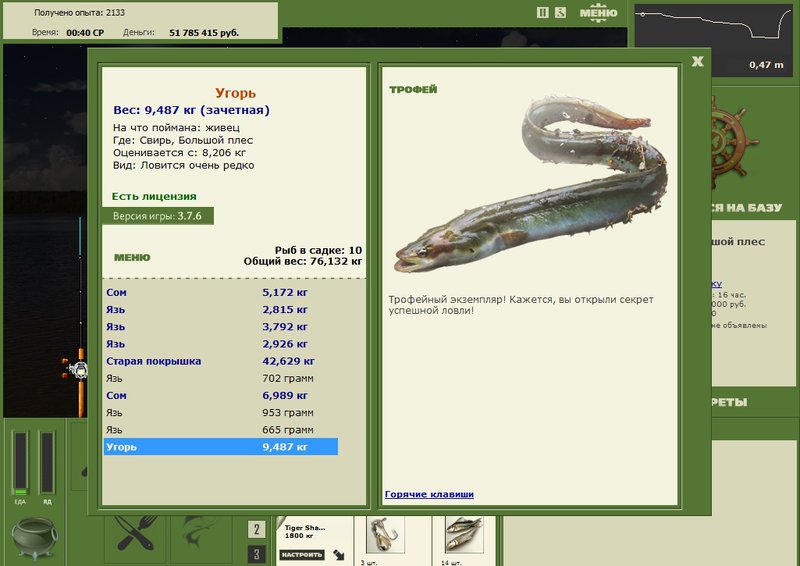This screenshot has width=800, height=566.
Task: Switch to rod slot 3
Action: click(256, 554)
